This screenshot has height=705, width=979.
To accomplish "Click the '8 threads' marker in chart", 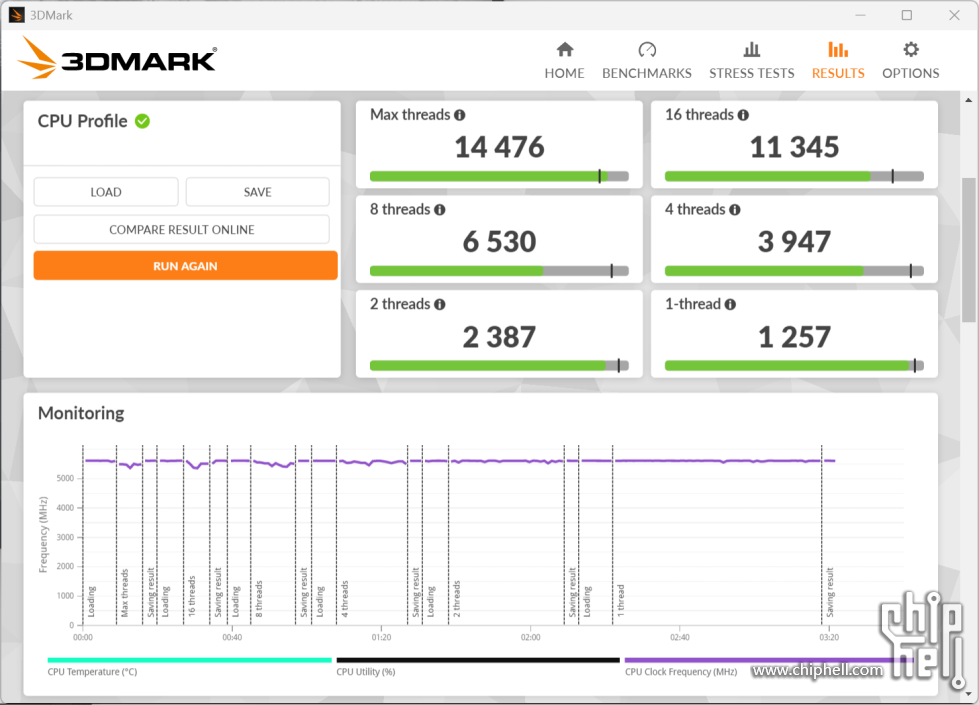I will (x=259, y=599).
